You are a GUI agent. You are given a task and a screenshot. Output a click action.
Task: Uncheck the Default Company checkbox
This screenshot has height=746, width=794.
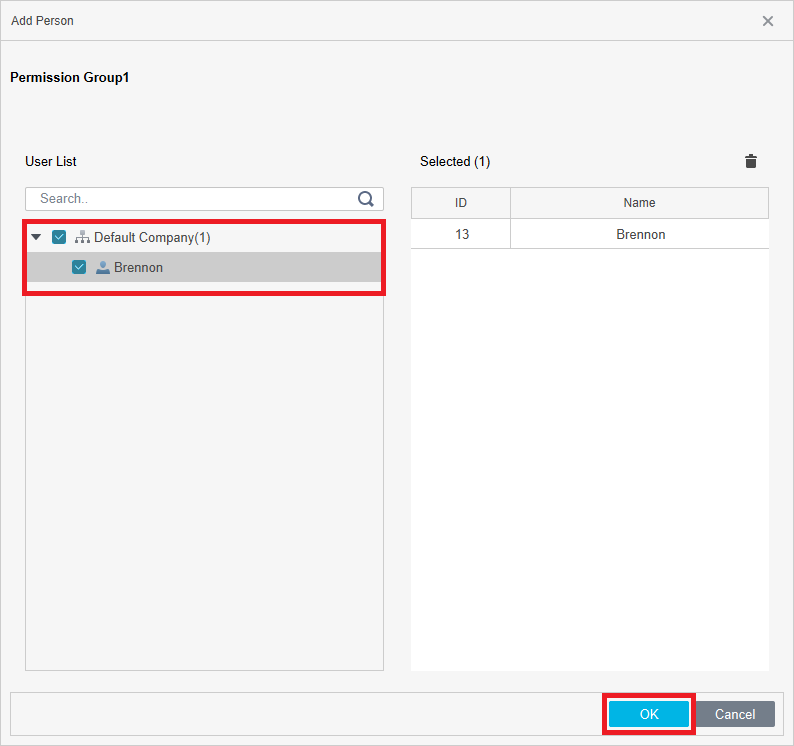click(x=59, y=237)
